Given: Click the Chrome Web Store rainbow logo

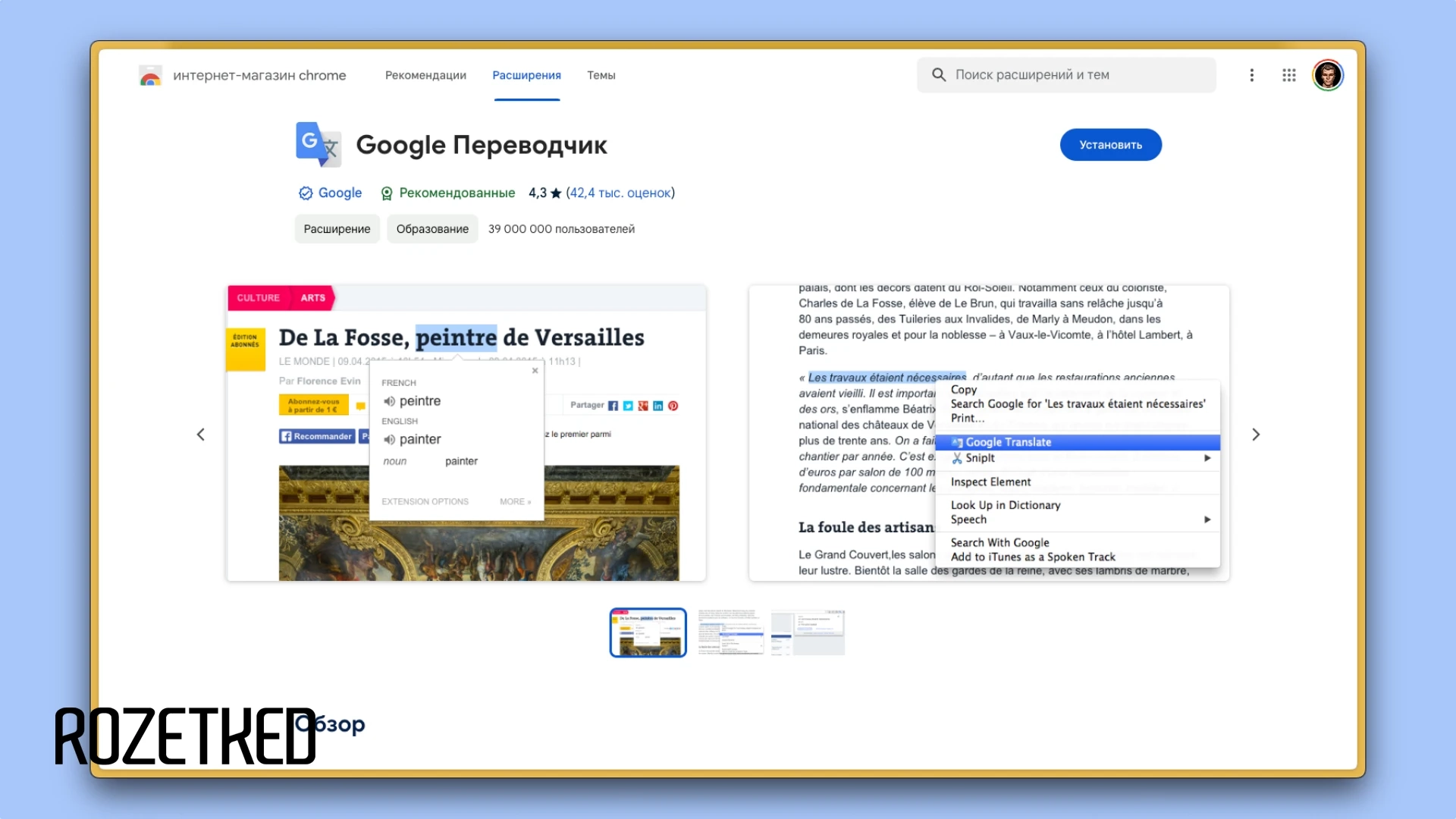Looking at the screenshot, I should pyautogui.click(x=150, y=75).
